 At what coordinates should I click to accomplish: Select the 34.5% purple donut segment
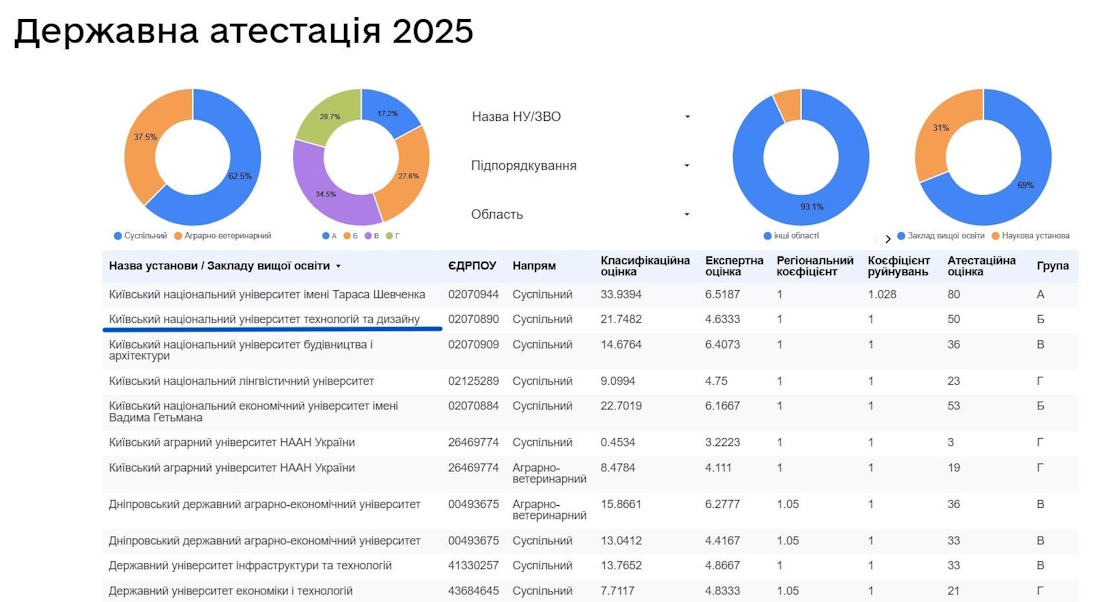325,194
